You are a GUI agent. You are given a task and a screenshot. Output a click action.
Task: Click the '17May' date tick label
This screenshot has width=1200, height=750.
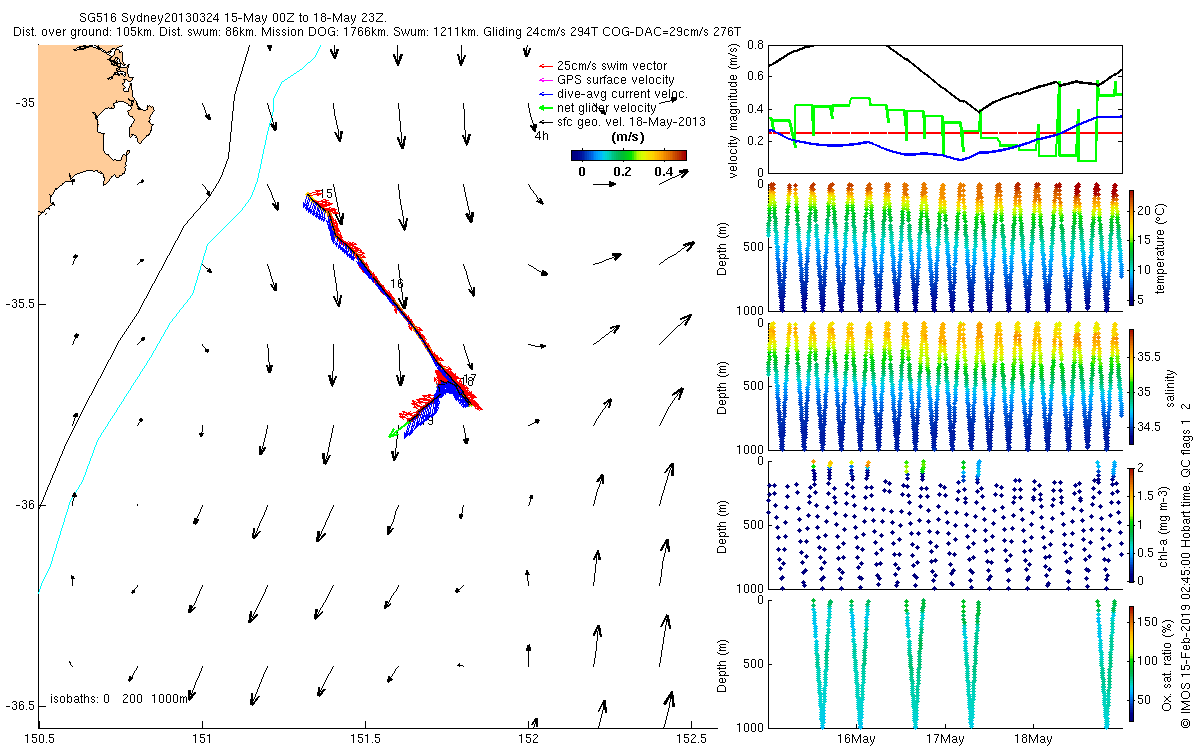(945, 739)
